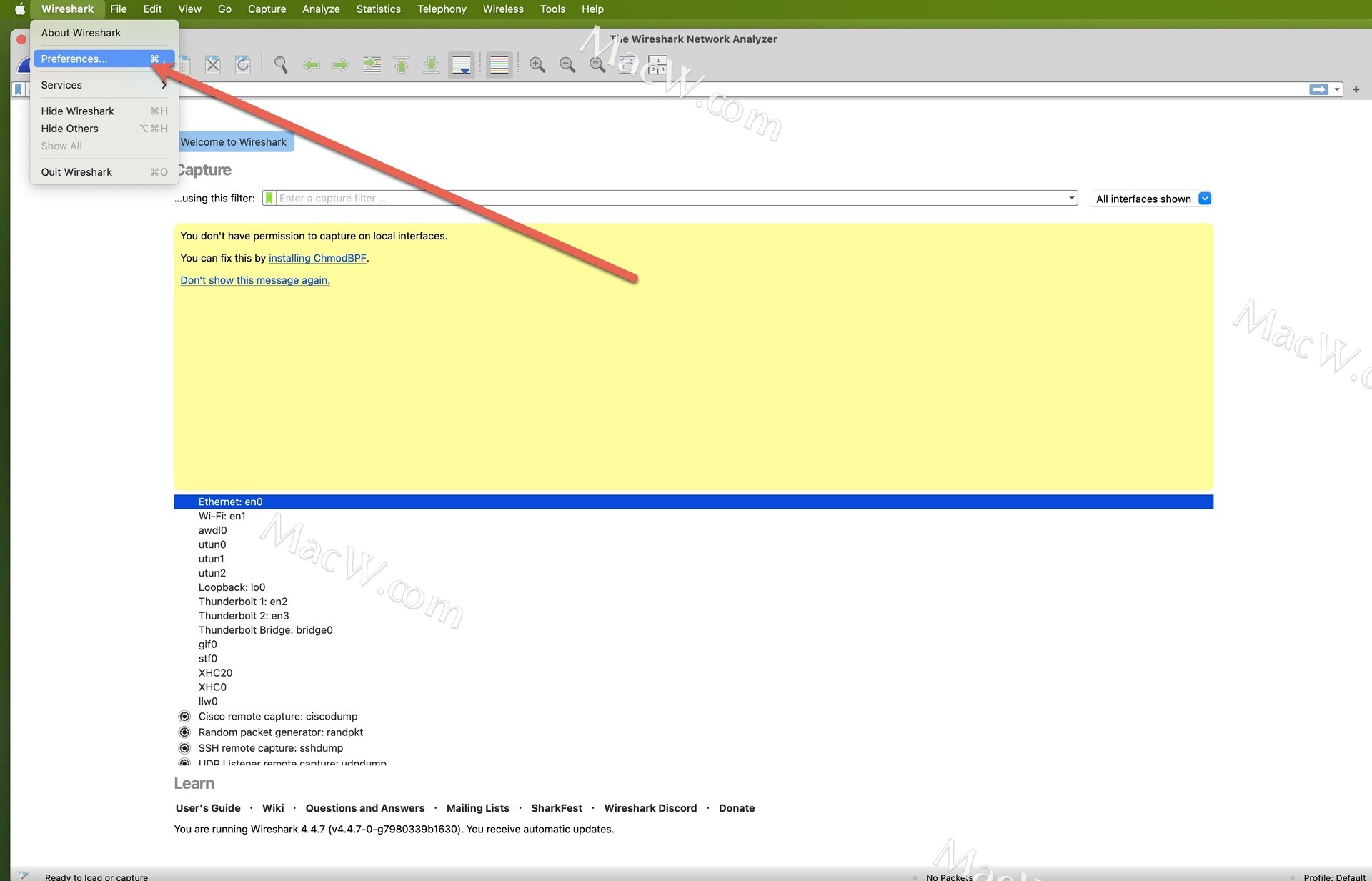Open Questions and Answers link
Viewport: 1372px width, 881px height.
365,808
